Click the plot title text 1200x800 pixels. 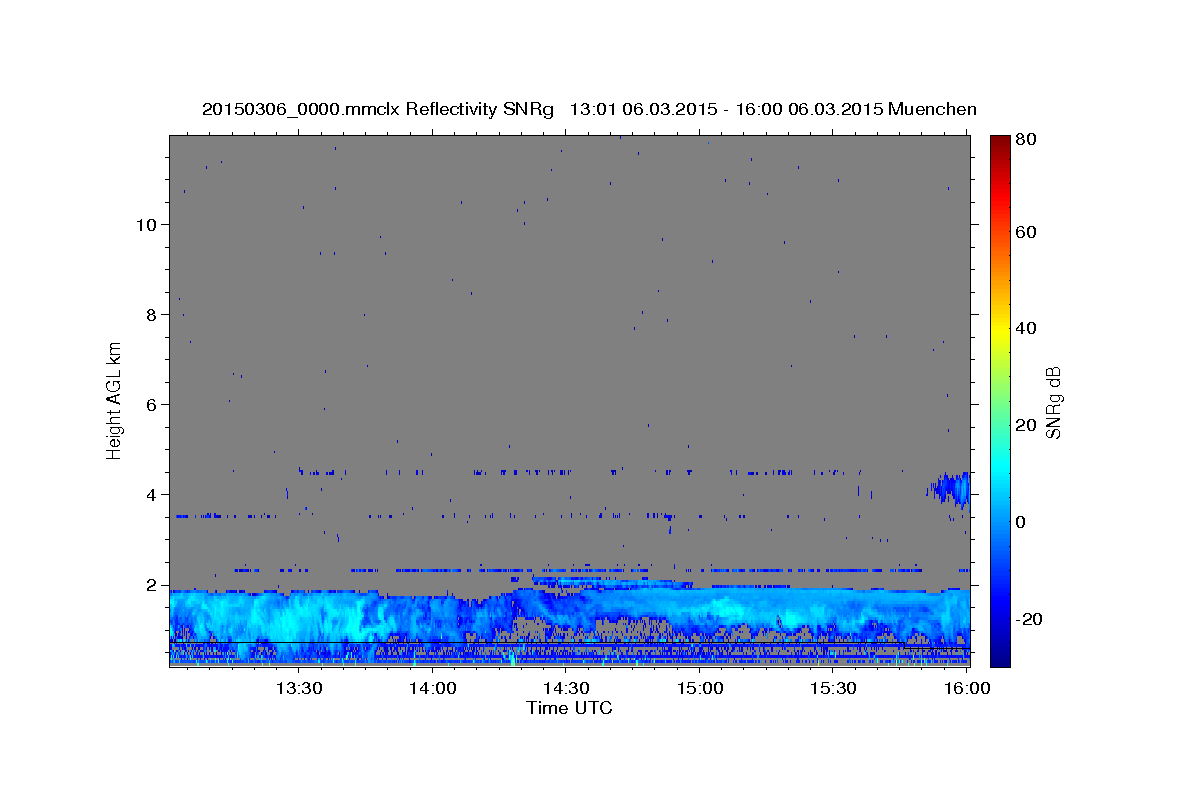tap(589, 109)
